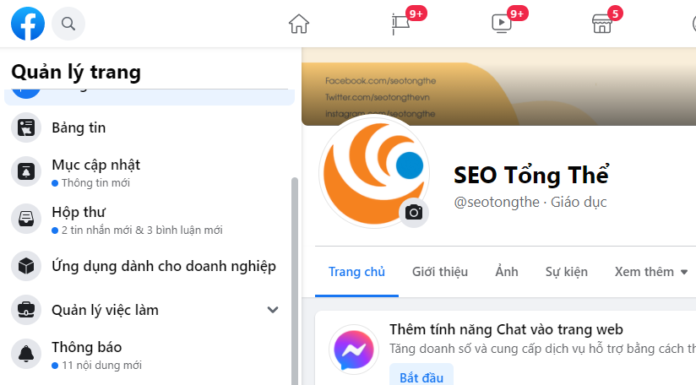Switch to the Sự kiện tab

566,272
